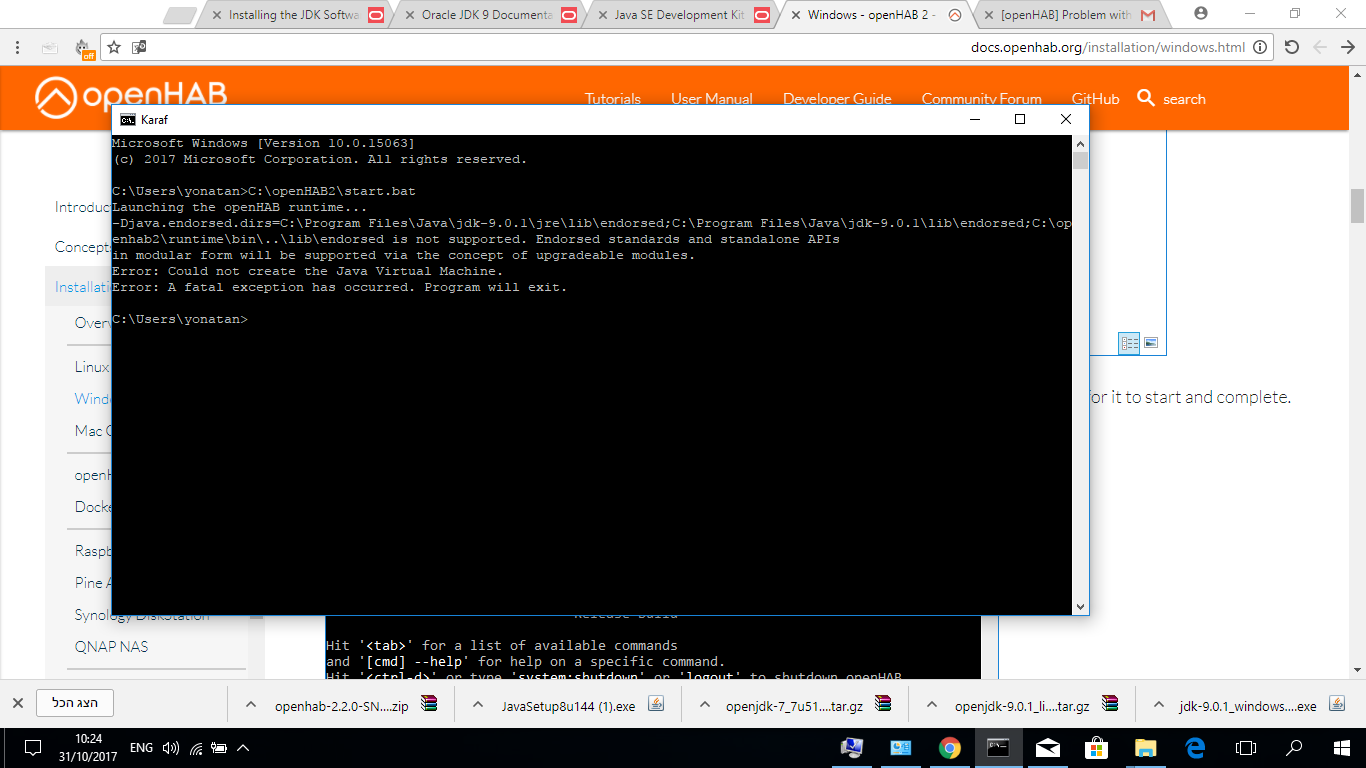Expand options for jdk-9.0.1_windows exe download
Image resolution: width=1366 pixels, height=768 pixels.
(x=1158, y=705)
